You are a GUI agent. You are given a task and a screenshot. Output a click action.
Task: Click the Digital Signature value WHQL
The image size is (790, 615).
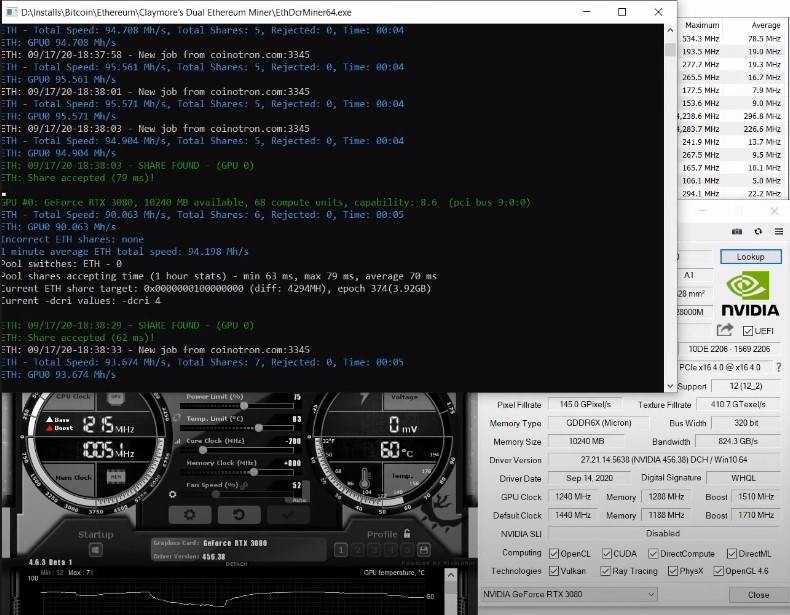tap(744, 478)
